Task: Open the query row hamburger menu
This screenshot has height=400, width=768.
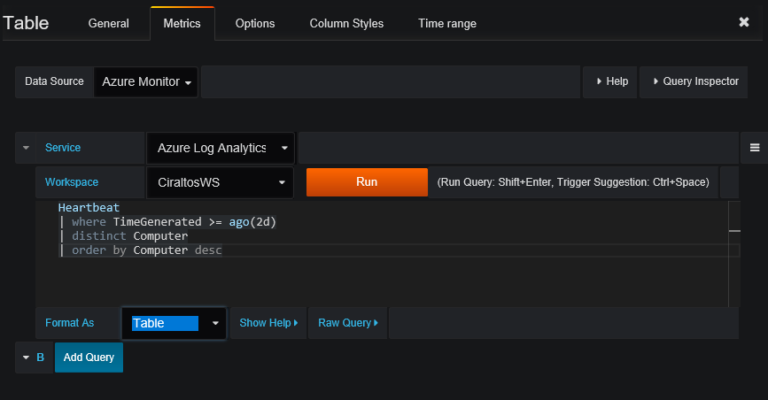Action: 756,148
